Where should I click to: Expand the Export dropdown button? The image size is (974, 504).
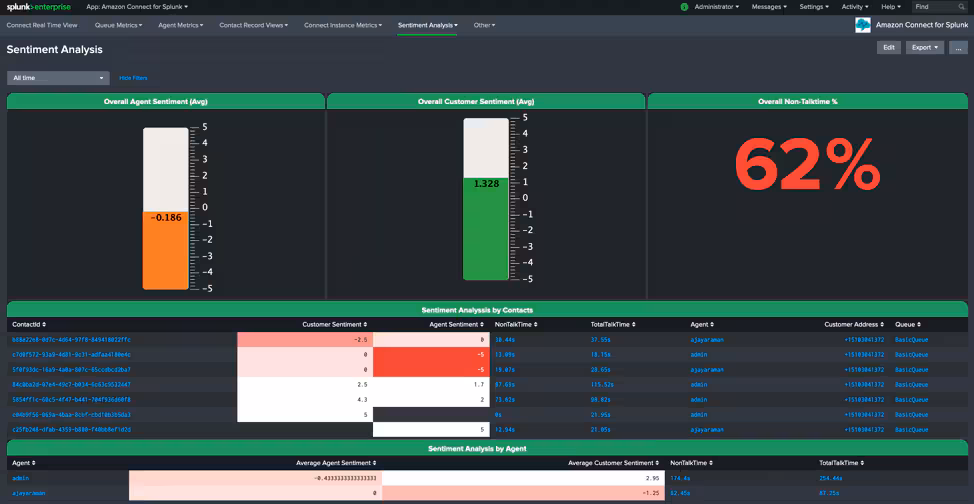924,48
